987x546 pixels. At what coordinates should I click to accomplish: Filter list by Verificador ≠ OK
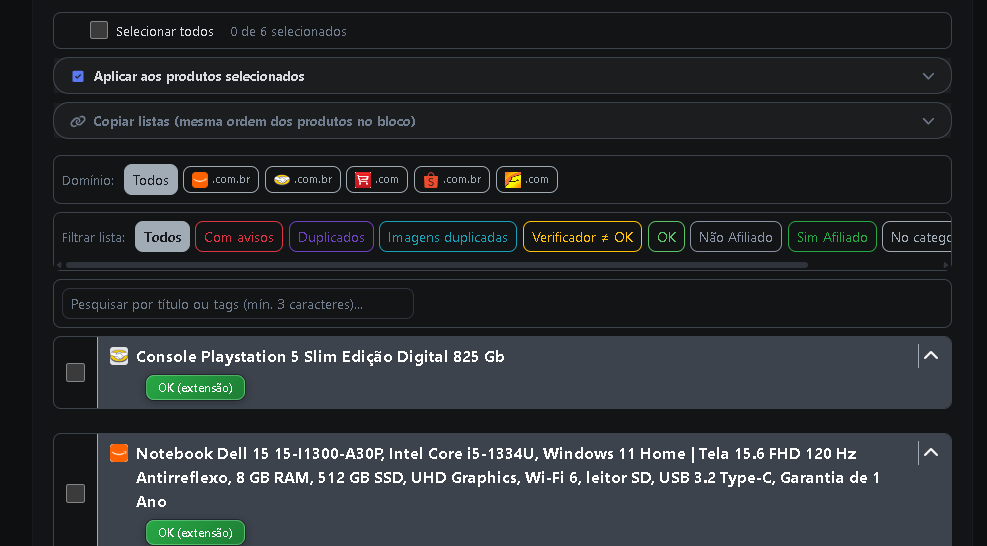tap(582, 237)
